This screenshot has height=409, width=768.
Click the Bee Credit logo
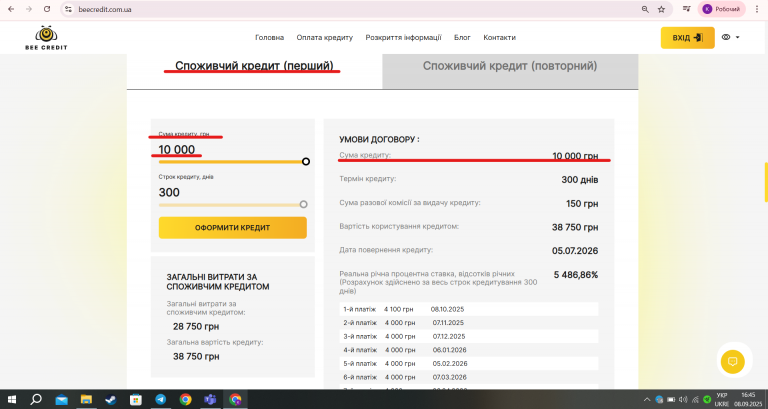click(x=46, y=38)
